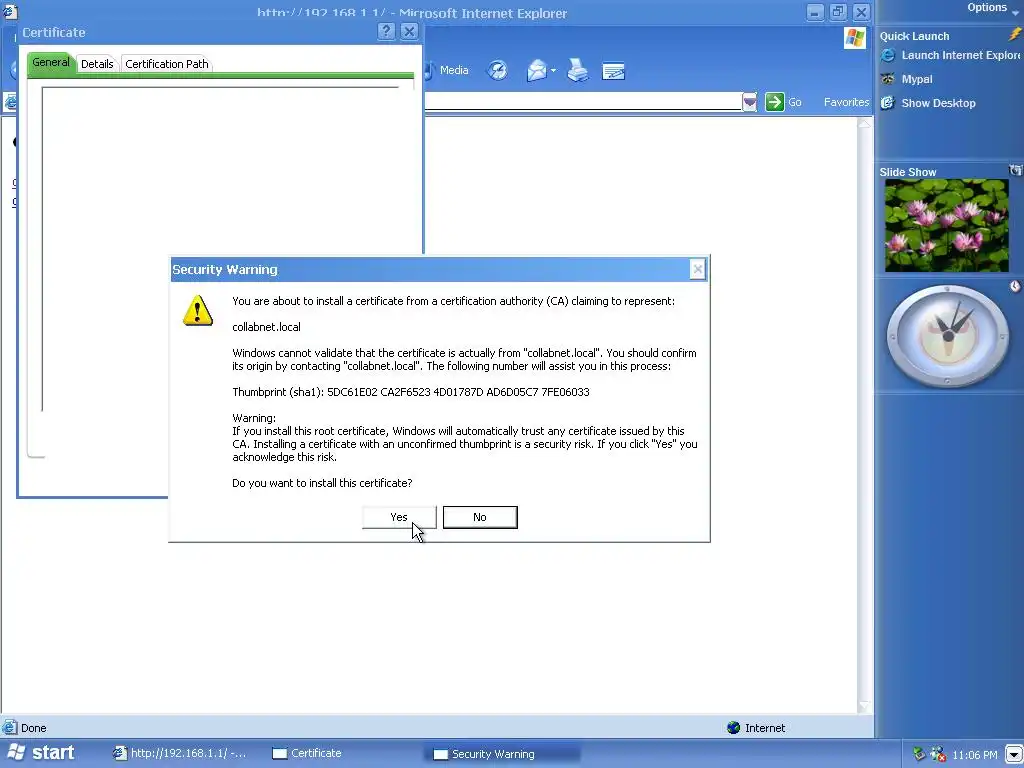Image resolution: width=1024 pixels, height=768 pixels.
Task: Click the IE page icon beside Done status
Action: pyautogui.click(x=9, y=727)
